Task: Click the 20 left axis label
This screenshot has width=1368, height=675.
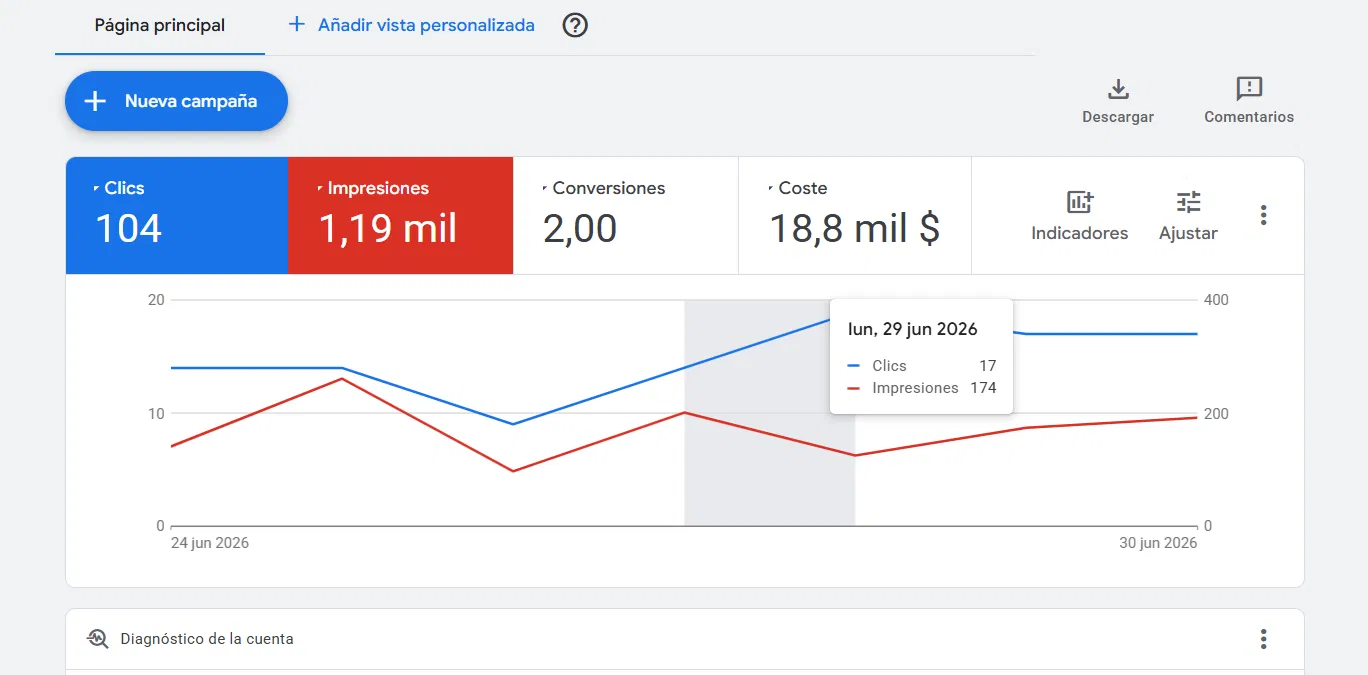Action: pyautogui.click(x=155, y=300)
